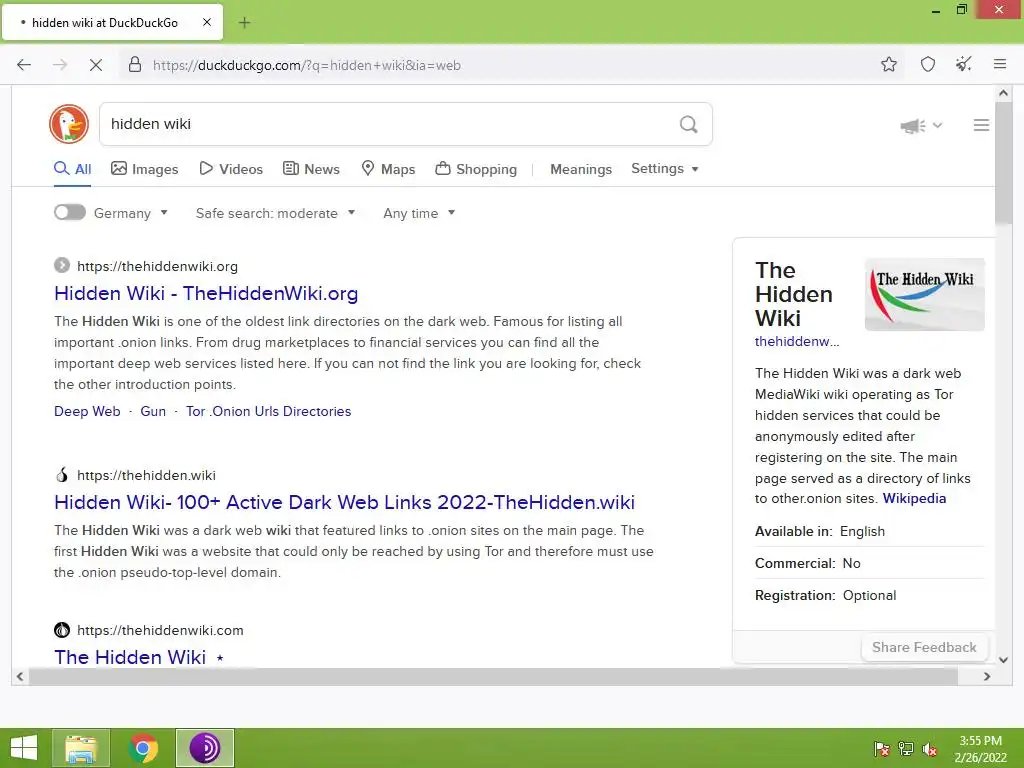This screenshot has height=768, width=1024.
Task: Open the Germany region dropdown
Action: pos(131,213)
